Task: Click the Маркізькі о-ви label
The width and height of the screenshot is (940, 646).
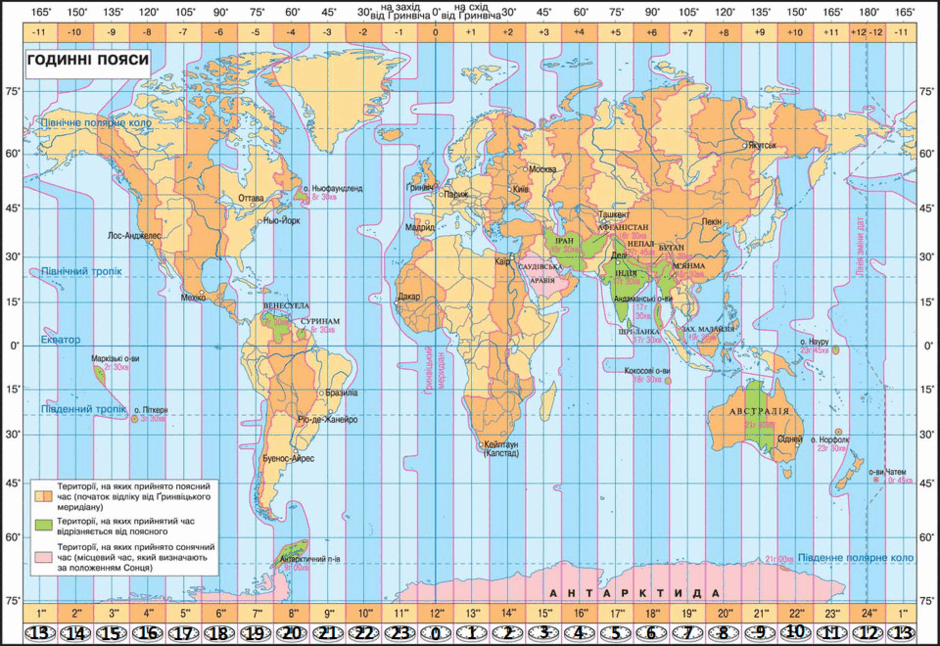Action: pyautogui.click(x=115, y=358)
